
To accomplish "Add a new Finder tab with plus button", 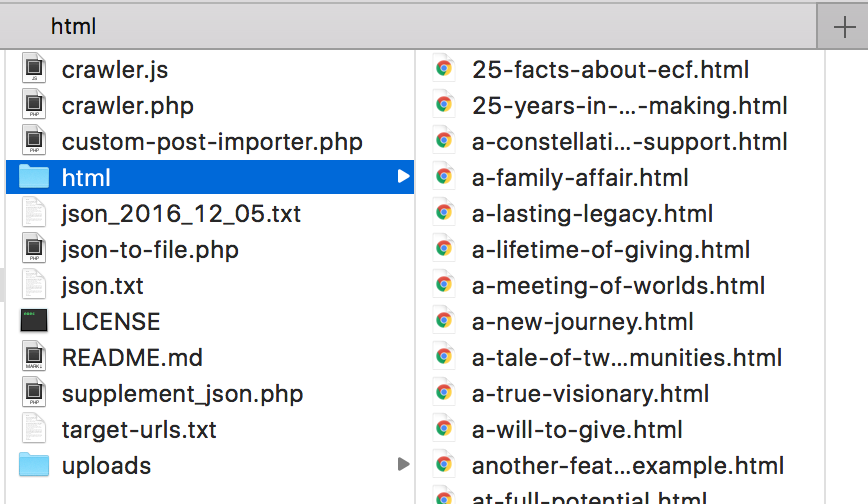I will 844,27.
